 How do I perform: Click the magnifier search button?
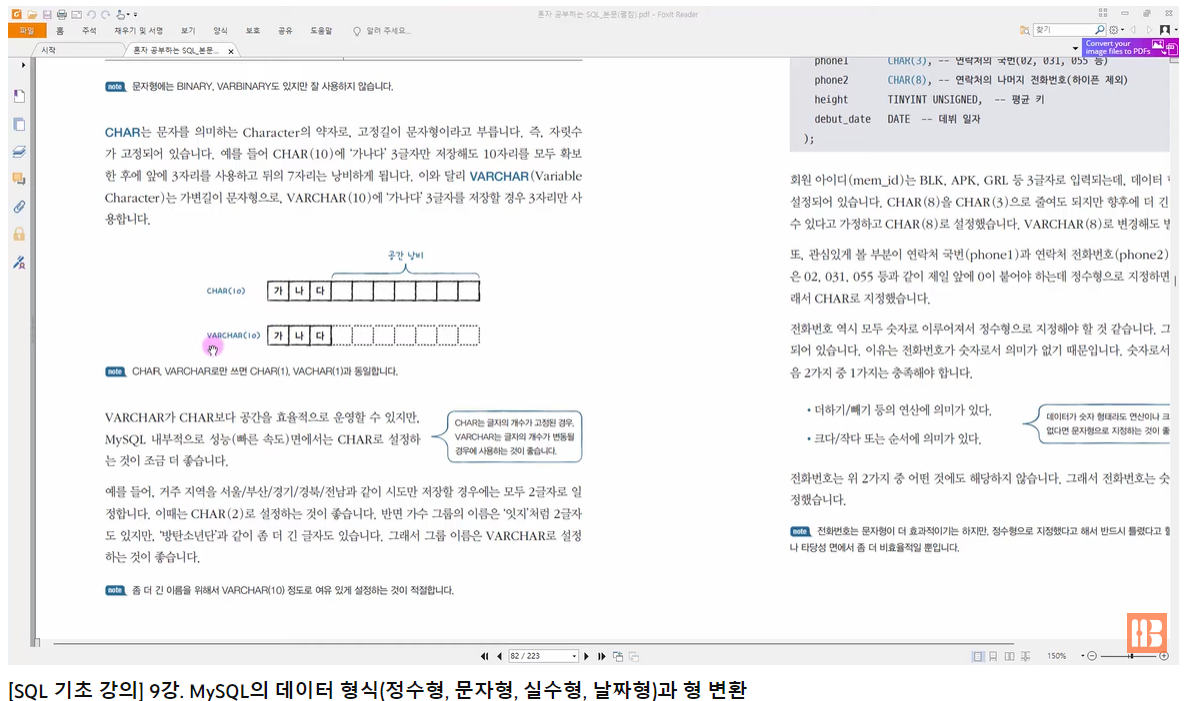pos(1100,29)
